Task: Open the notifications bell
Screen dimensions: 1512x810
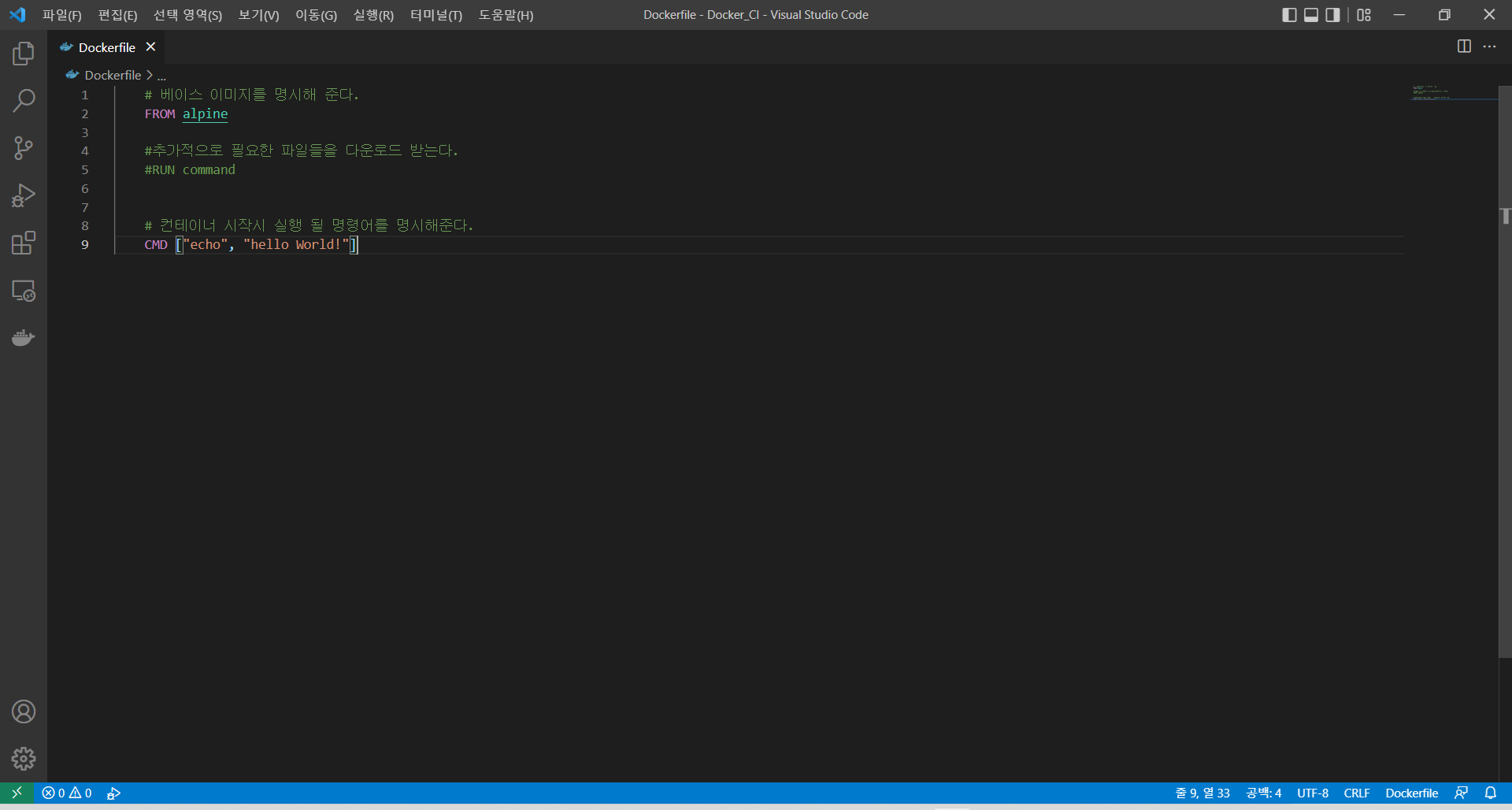Action: point(1491,793)
